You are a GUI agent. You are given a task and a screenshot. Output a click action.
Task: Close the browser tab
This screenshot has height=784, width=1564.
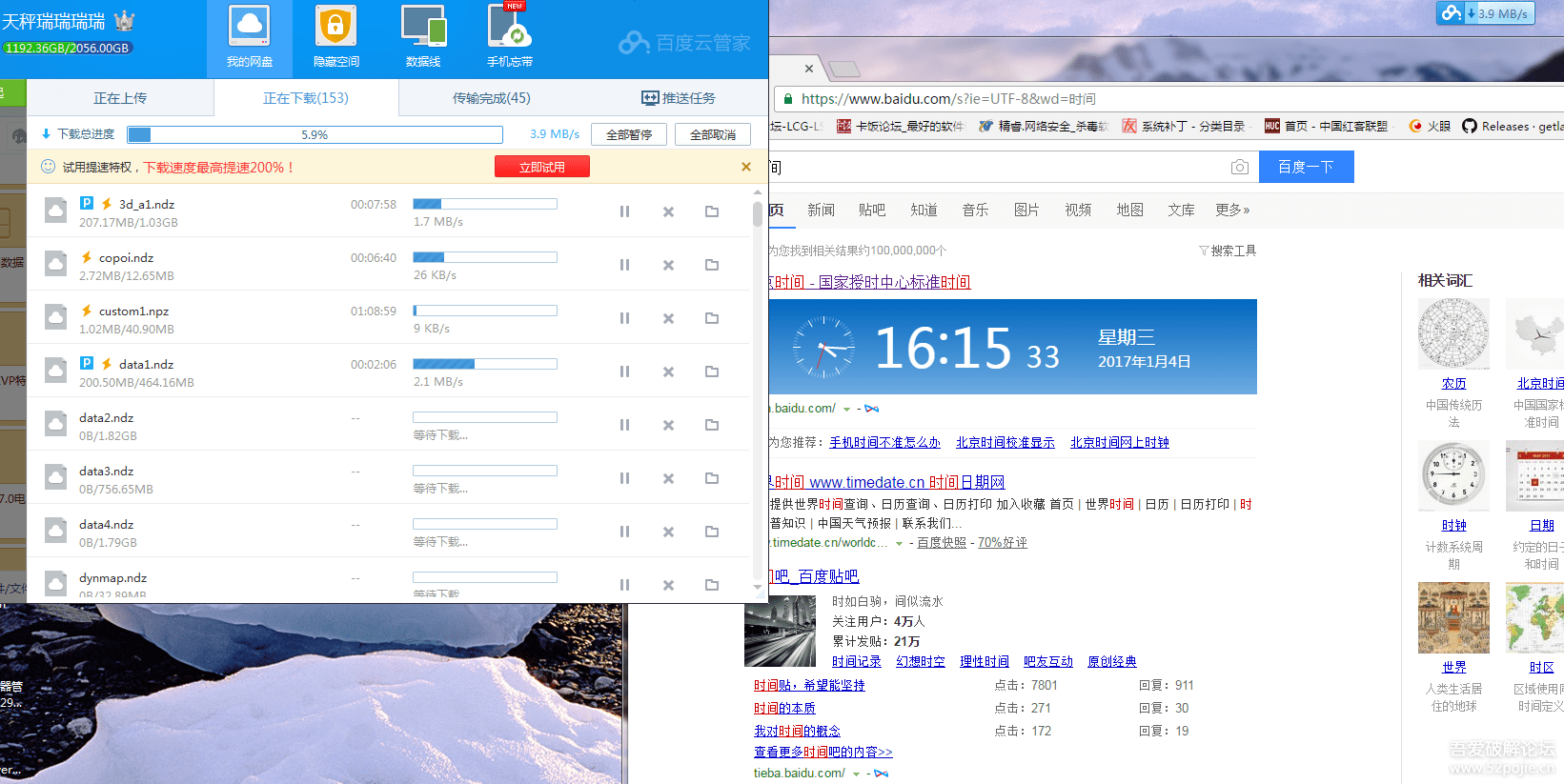[808, 69]
